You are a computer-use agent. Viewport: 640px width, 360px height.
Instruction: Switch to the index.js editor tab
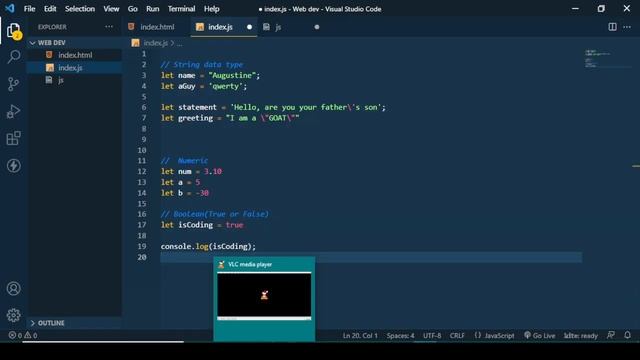224,27
